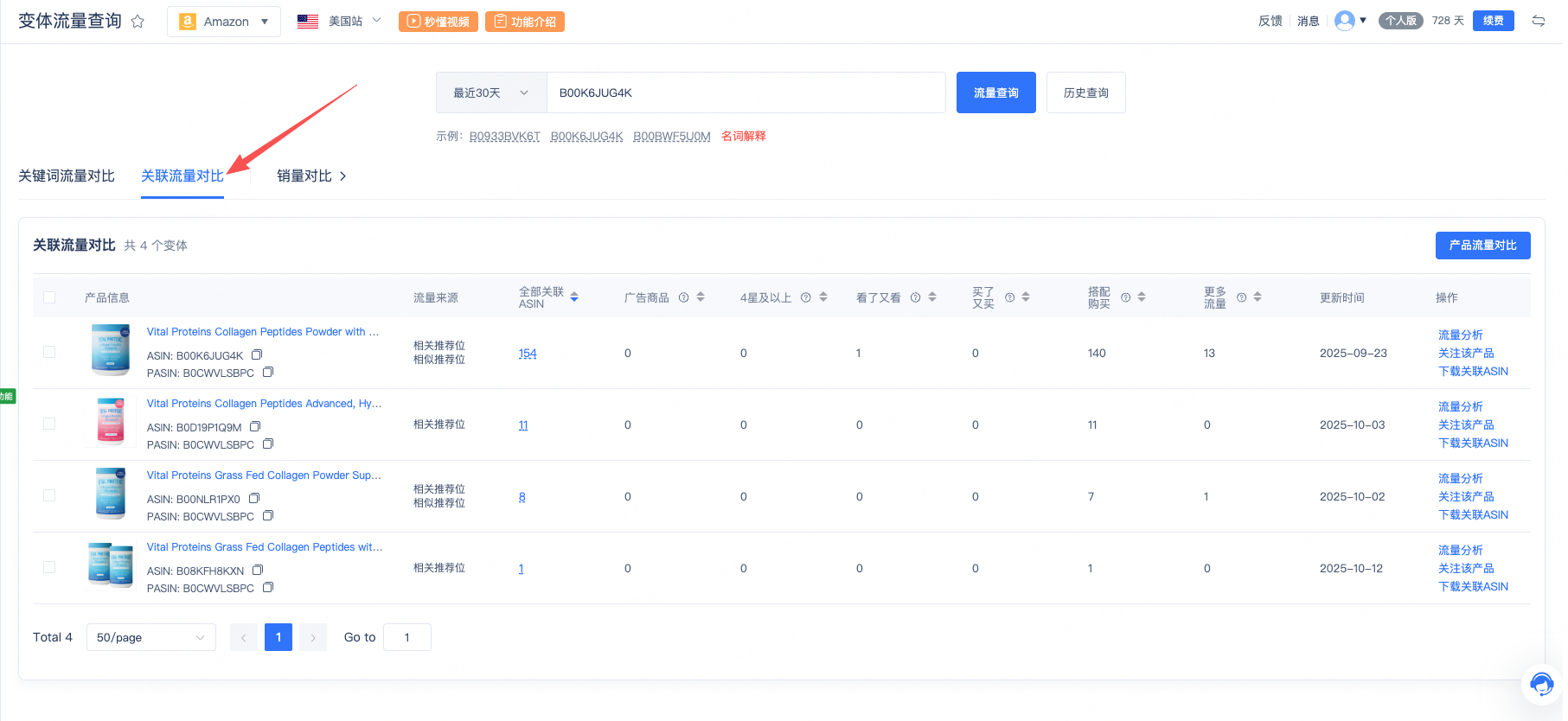Switch to the 关联流量对比 tab
Image resolution: width=1568 pixels, height=721 pixels.
[x=182, y=176]
